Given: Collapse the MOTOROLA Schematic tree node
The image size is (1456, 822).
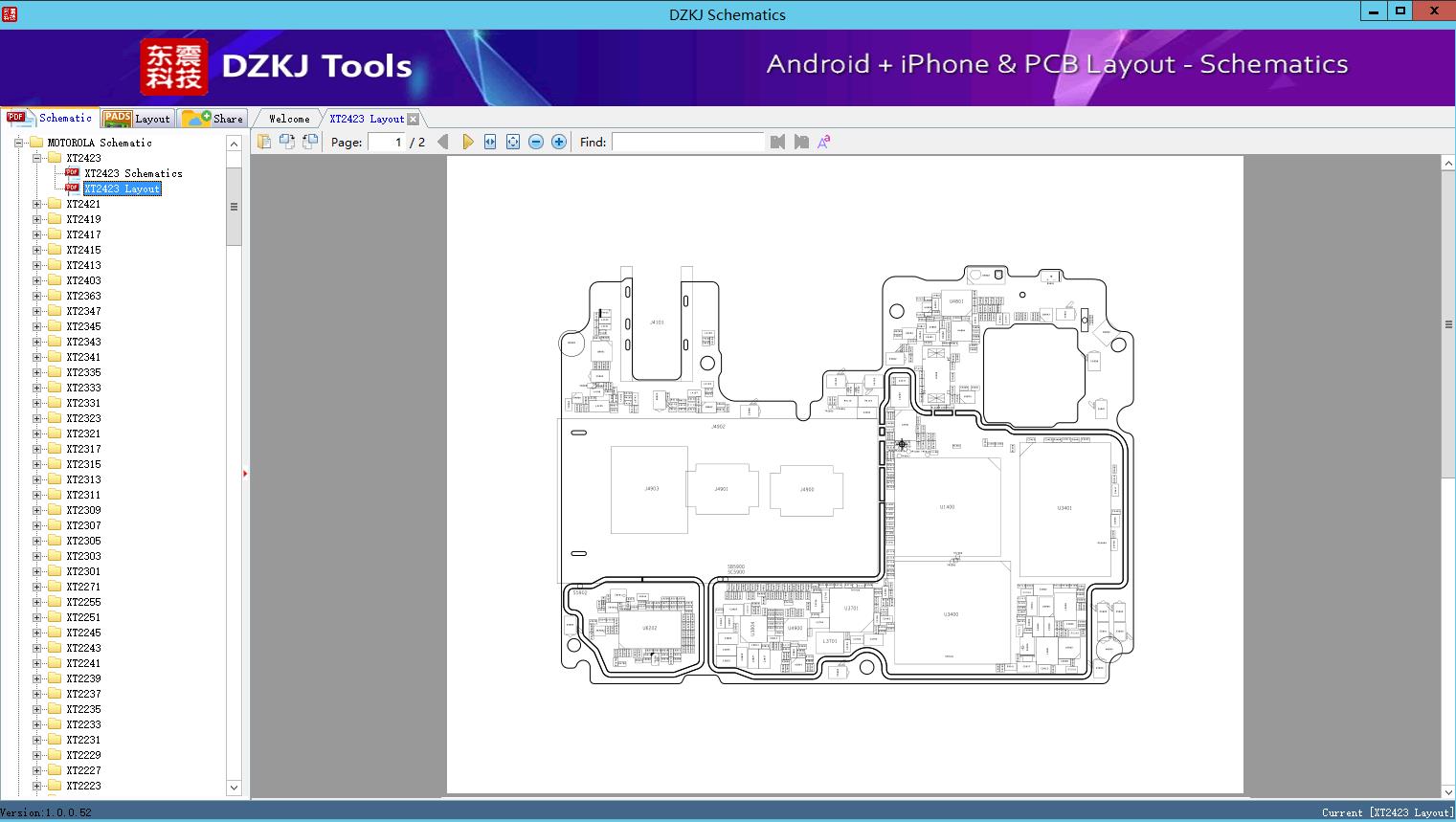Looking at the screenshot, I should coord(18,143).
